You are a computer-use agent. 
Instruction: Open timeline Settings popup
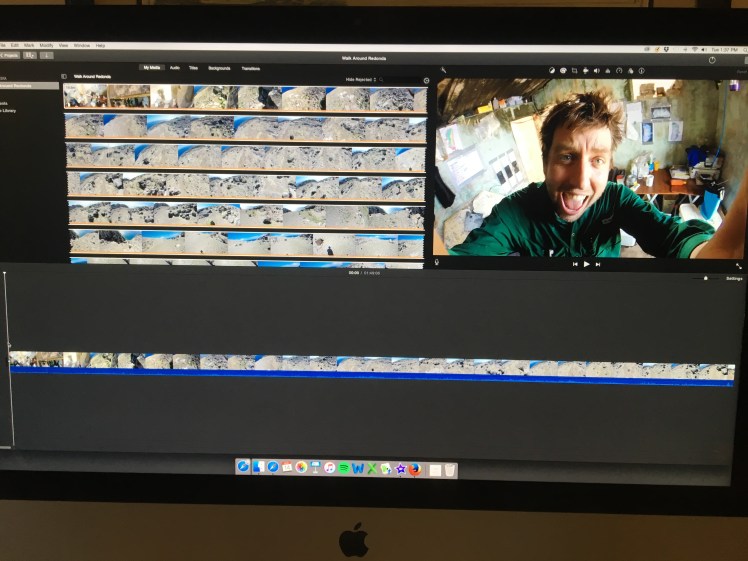[732, 278]
